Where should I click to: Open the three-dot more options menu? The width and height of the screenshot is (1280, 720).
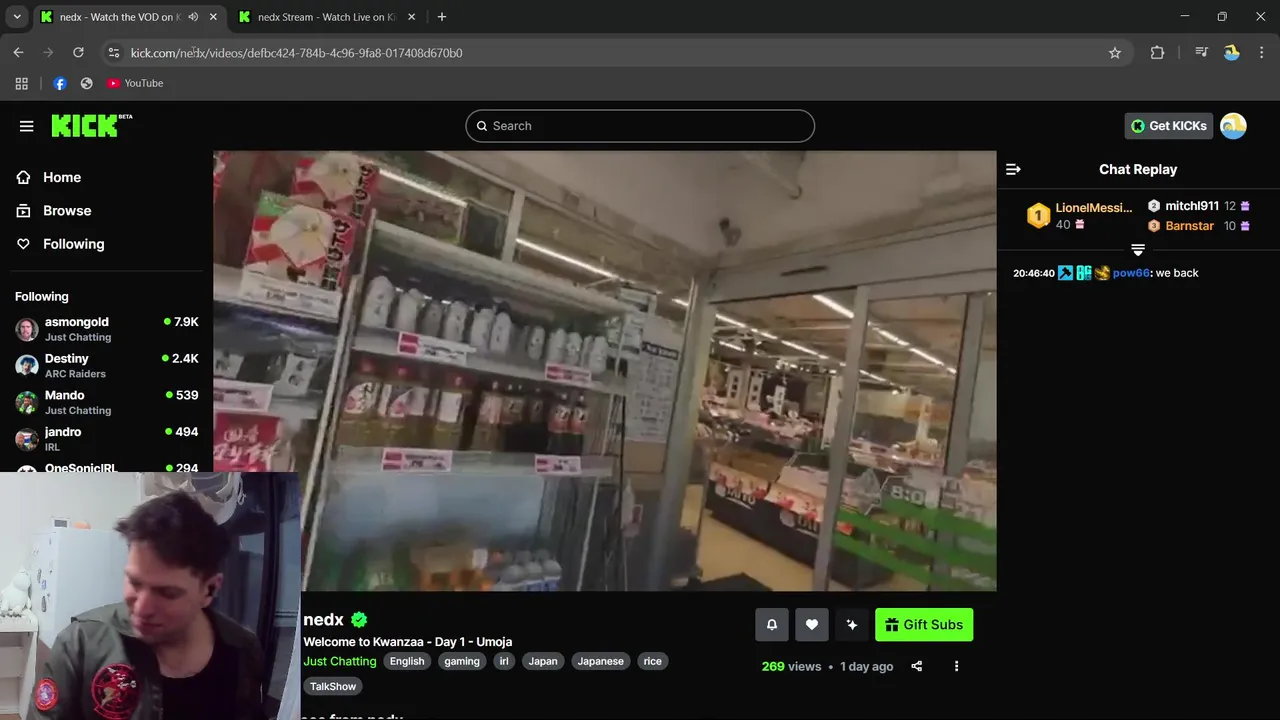click(956, 666)
